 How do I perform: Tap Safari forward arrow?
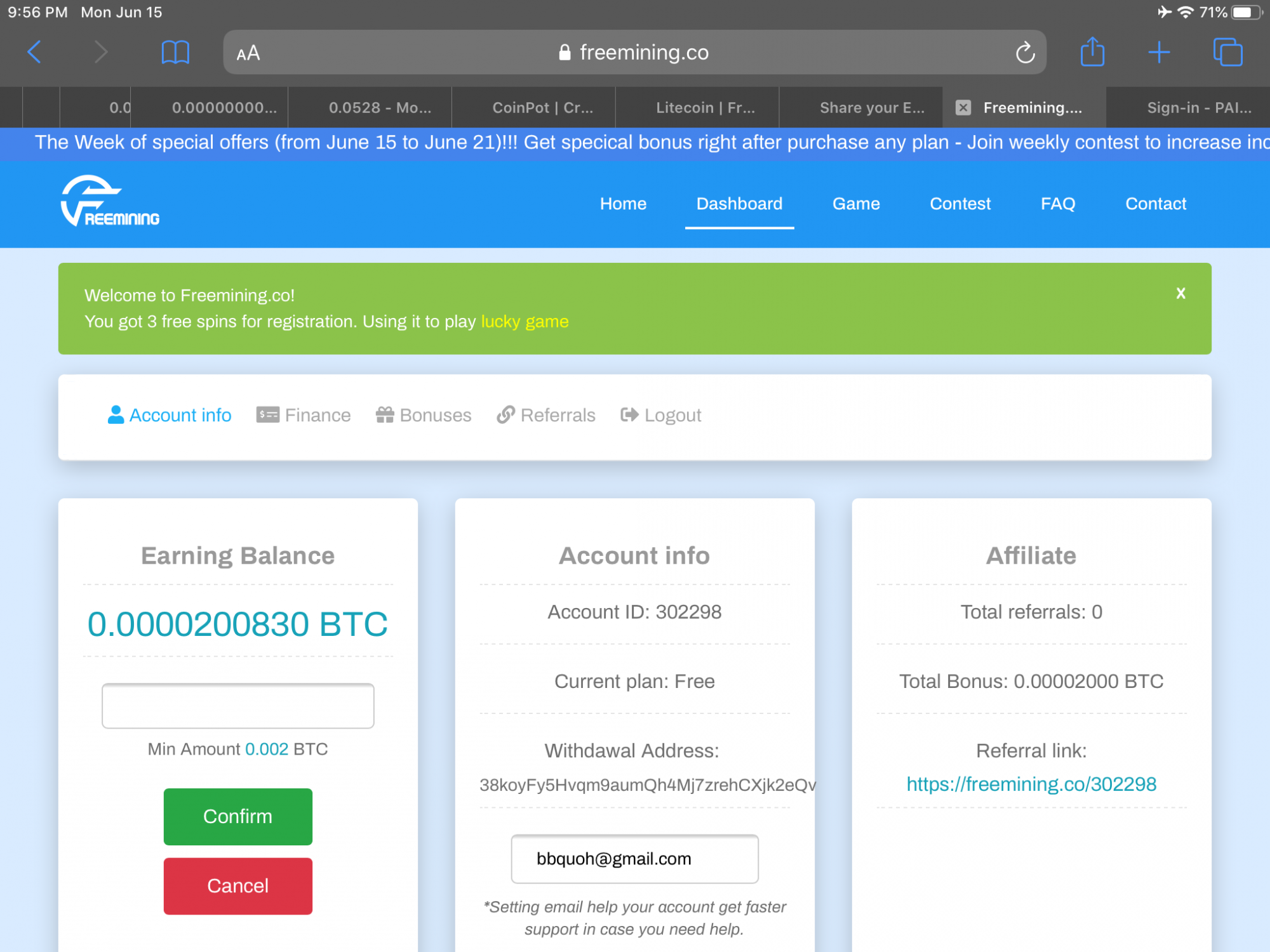[x=100, y=52]
